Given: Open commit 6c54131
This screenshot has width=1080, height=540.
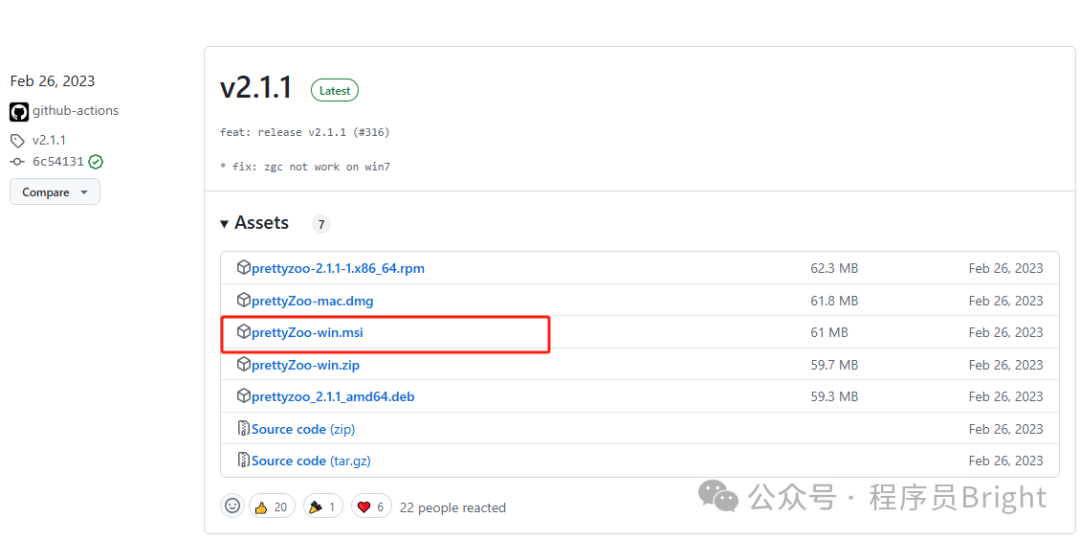Looking at the screenshot, I should pos(58,163).
